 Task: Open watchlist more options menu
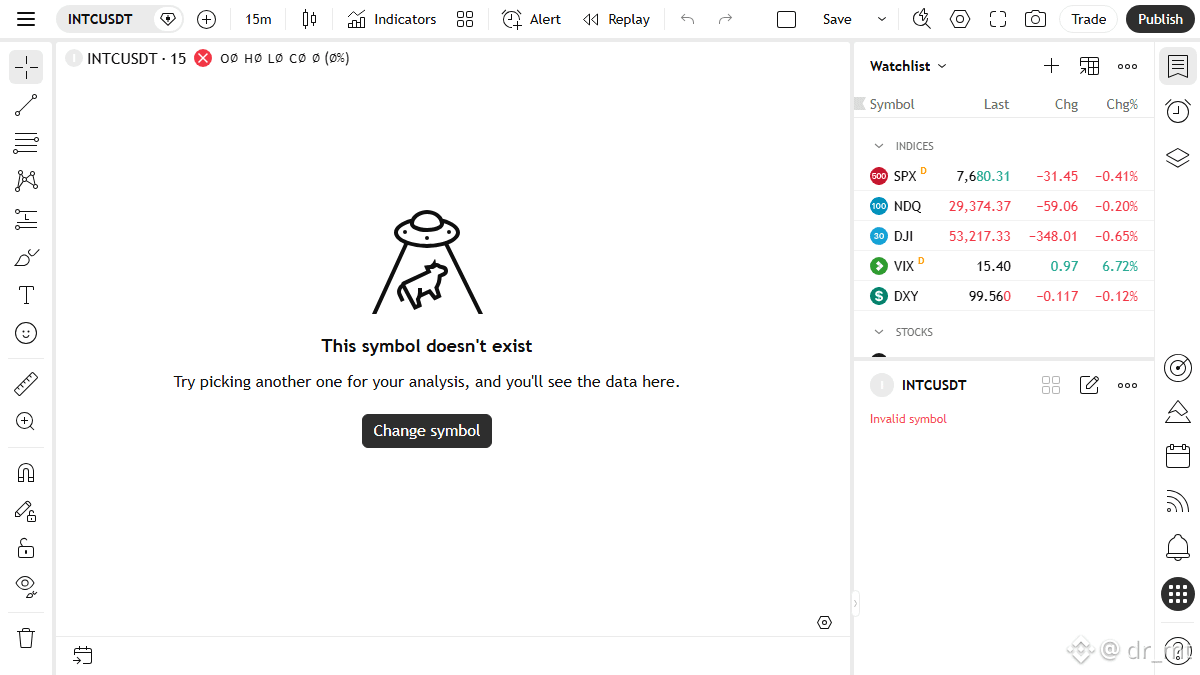pyautogui.click(x=1127, y=66)
